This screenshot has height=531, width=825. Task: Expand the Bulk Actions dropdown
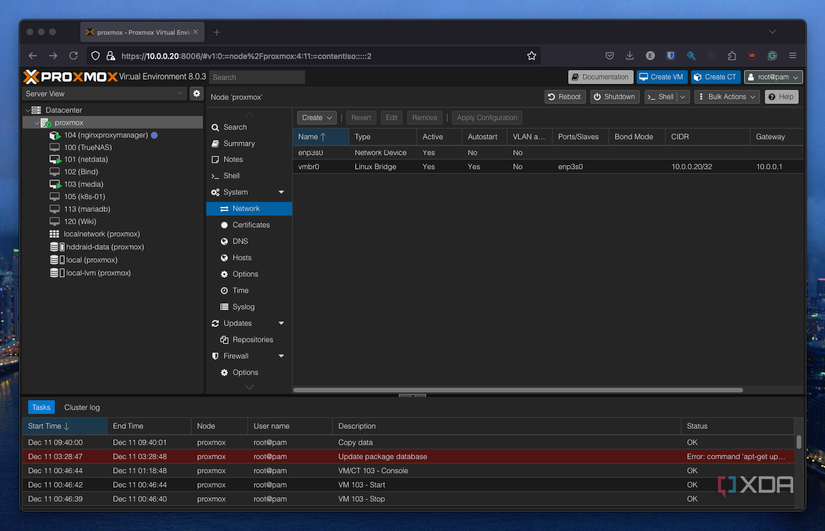pos(727,97)
